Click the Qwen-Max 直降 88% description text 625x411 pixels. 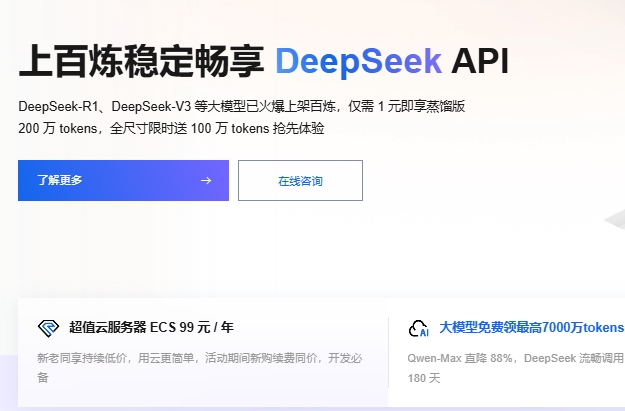click(515, 368)
